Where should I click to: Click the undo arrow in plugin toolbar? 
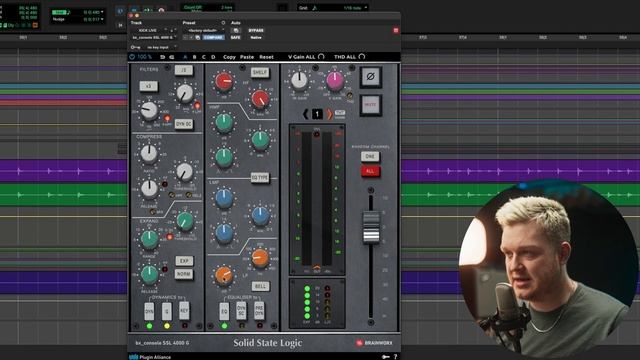click(x=162, y=57)
